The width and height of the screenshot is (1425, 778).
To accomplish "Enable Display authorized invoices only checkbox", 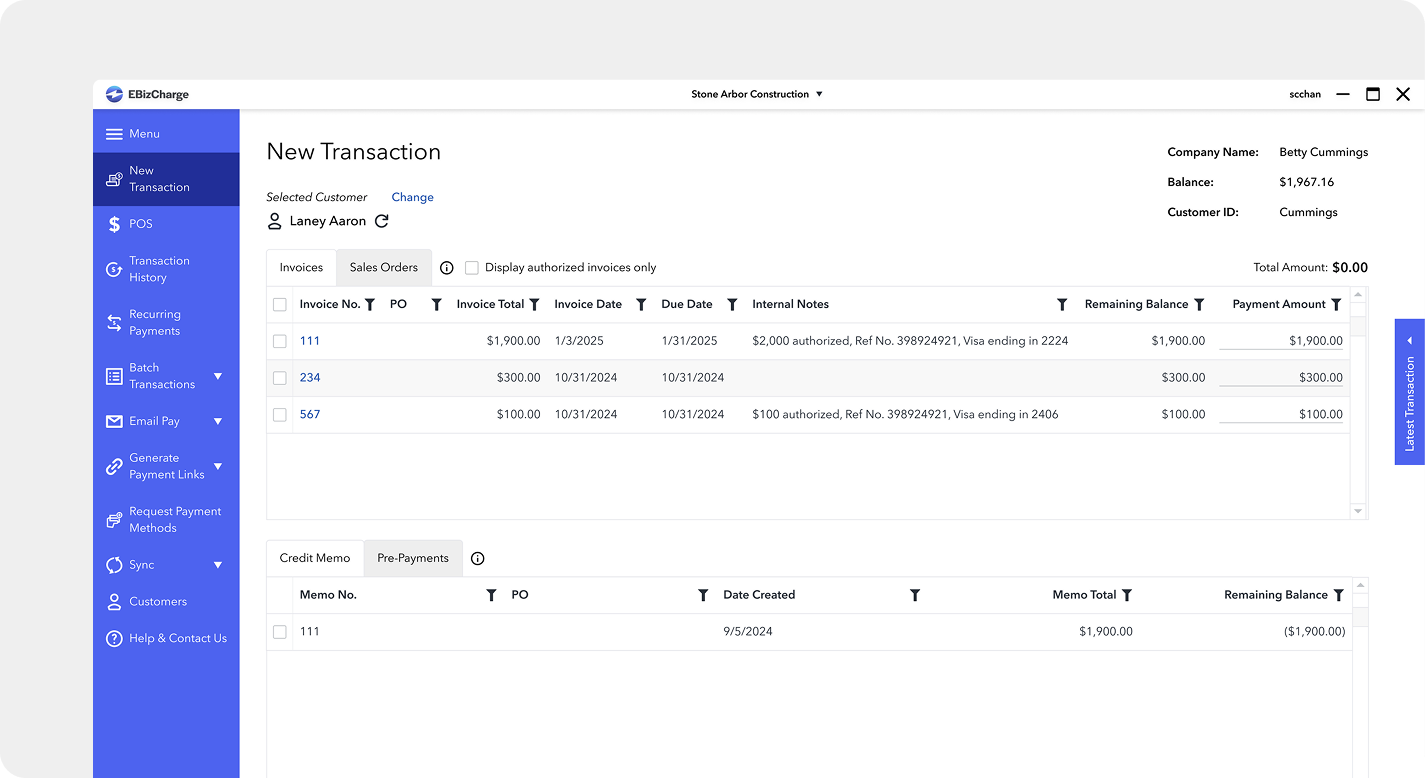I will (472, 268).
